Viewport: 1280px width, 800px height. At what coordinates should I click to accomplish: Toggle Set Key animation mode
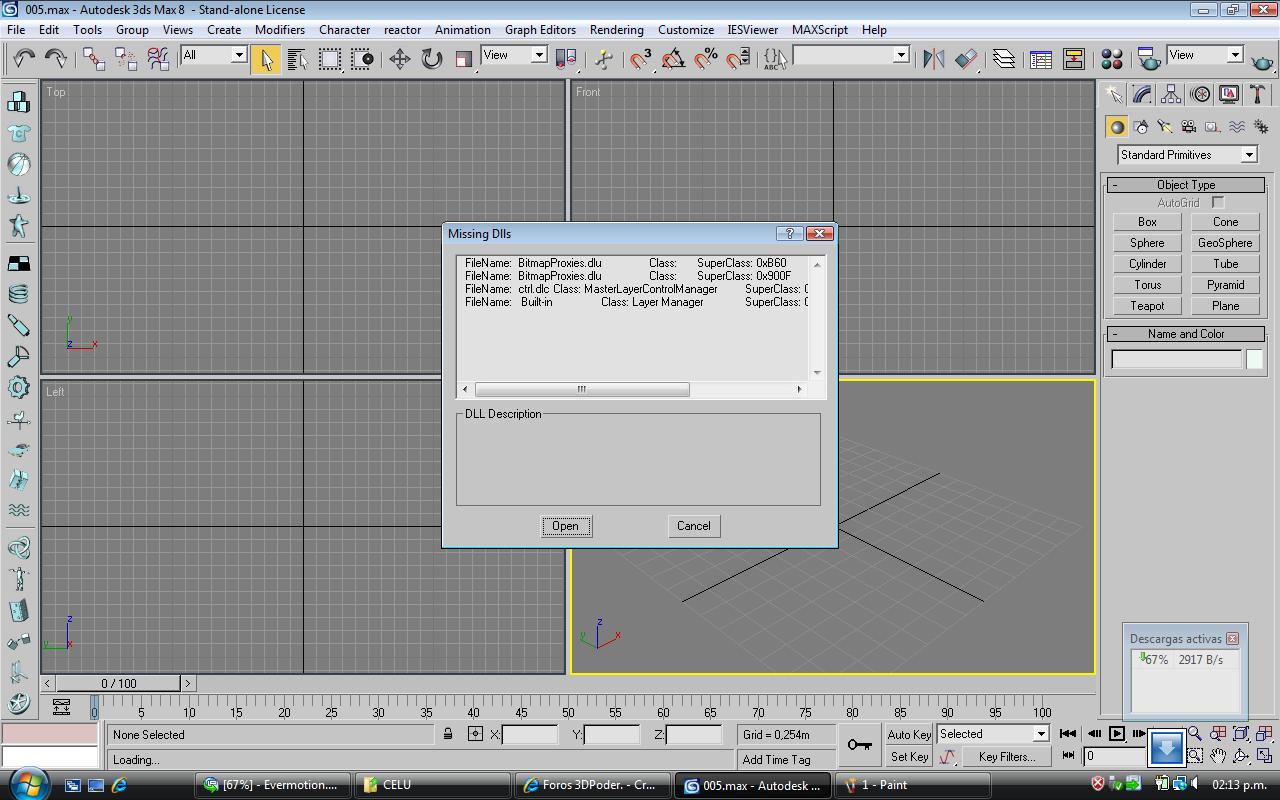[x=909, y=757]
